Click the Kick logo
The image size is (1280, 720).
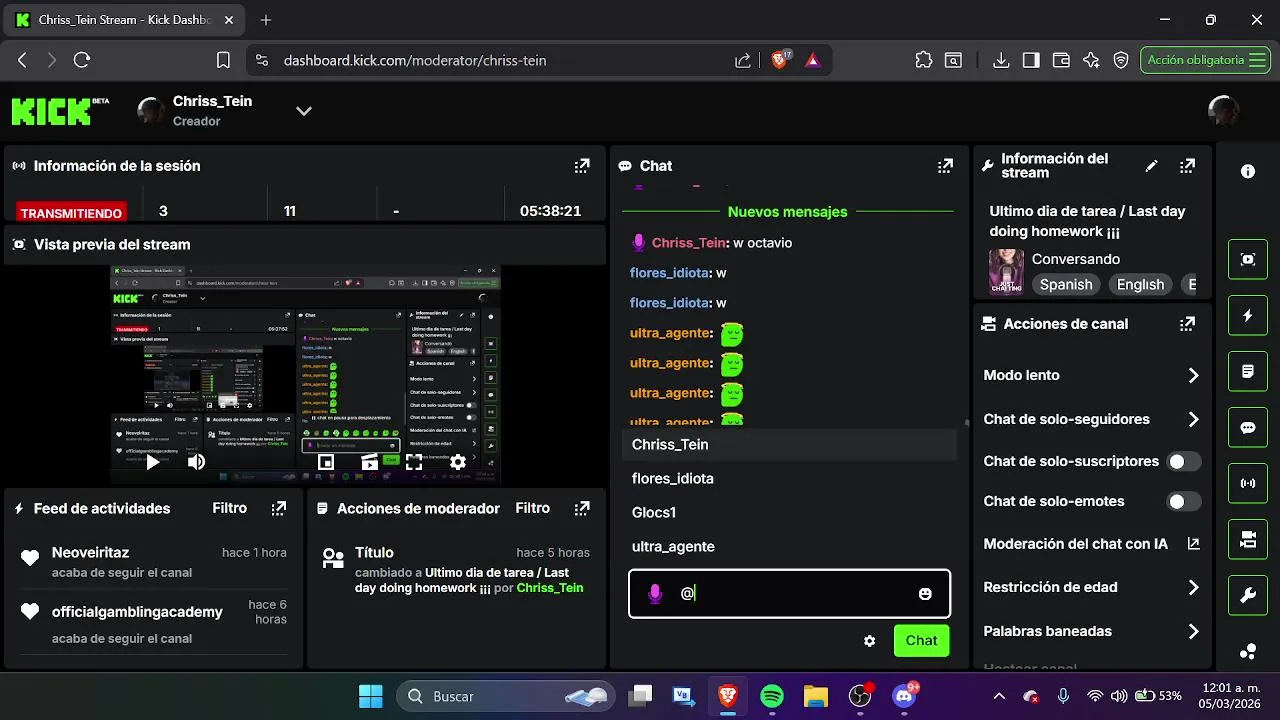point(60,111)
